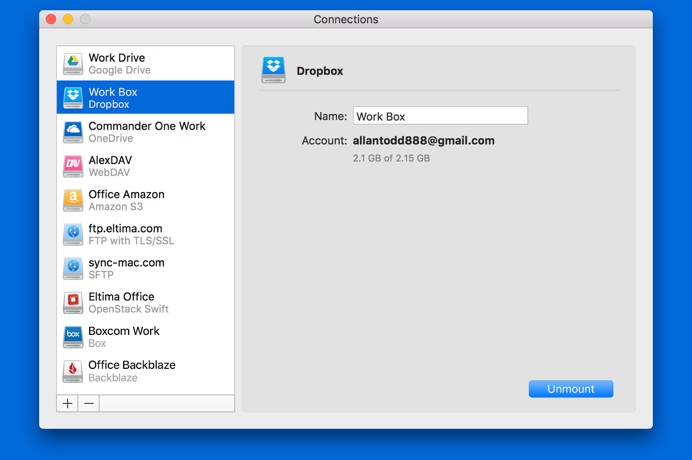Click the Google Drive subtitle label
Viewport: 692px width, 460px height.
(x=120, y=70)
